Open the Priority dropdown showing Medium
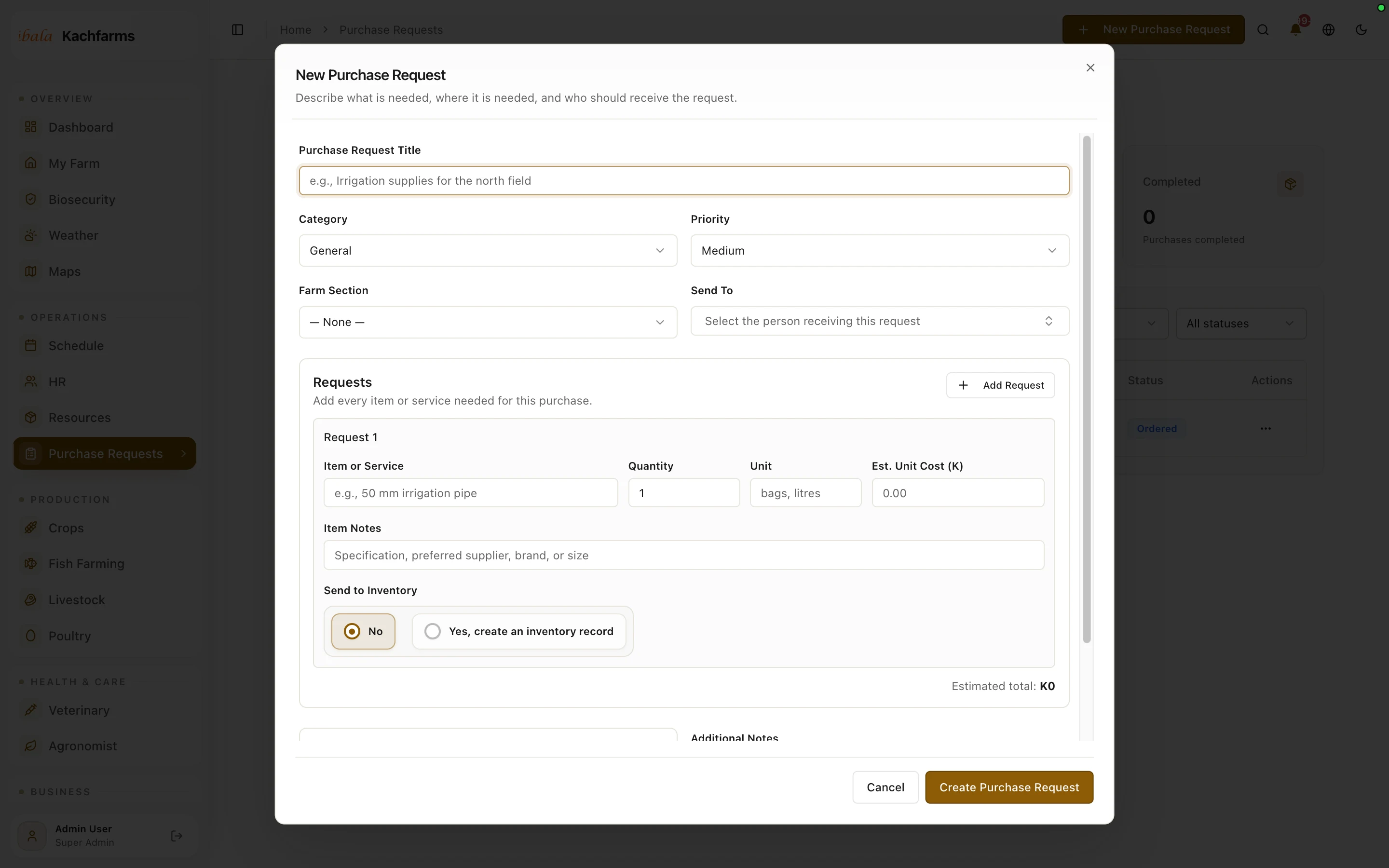Viewport: 1389px width, 868px height. click(879, 250)
